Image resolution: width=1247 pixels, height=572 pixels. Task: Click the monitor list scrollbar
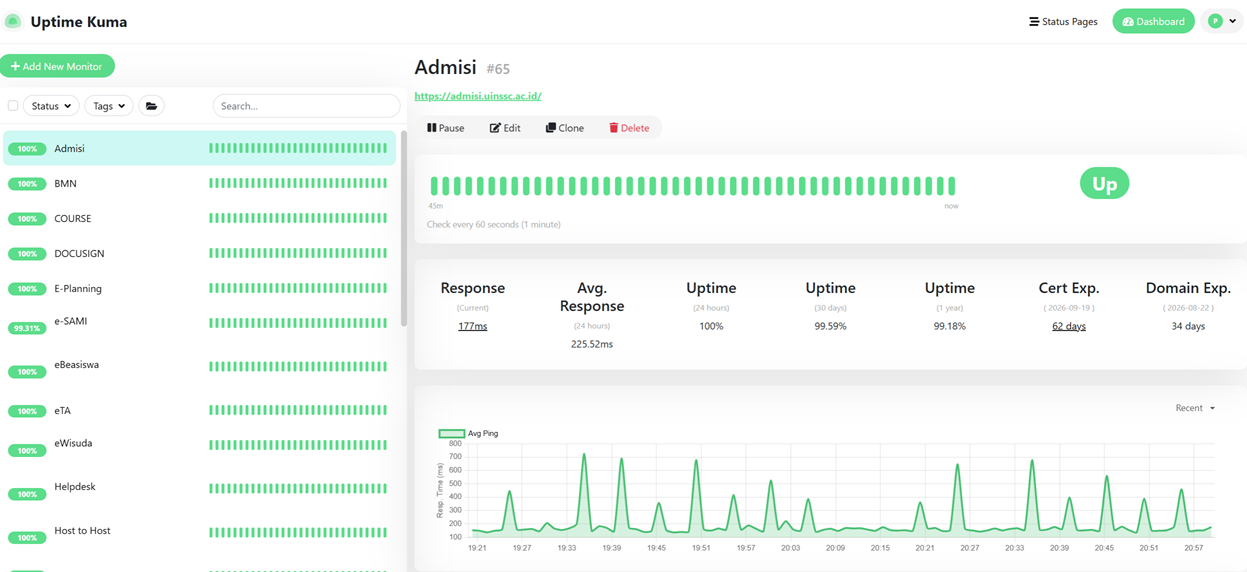(x=404, y=228)
